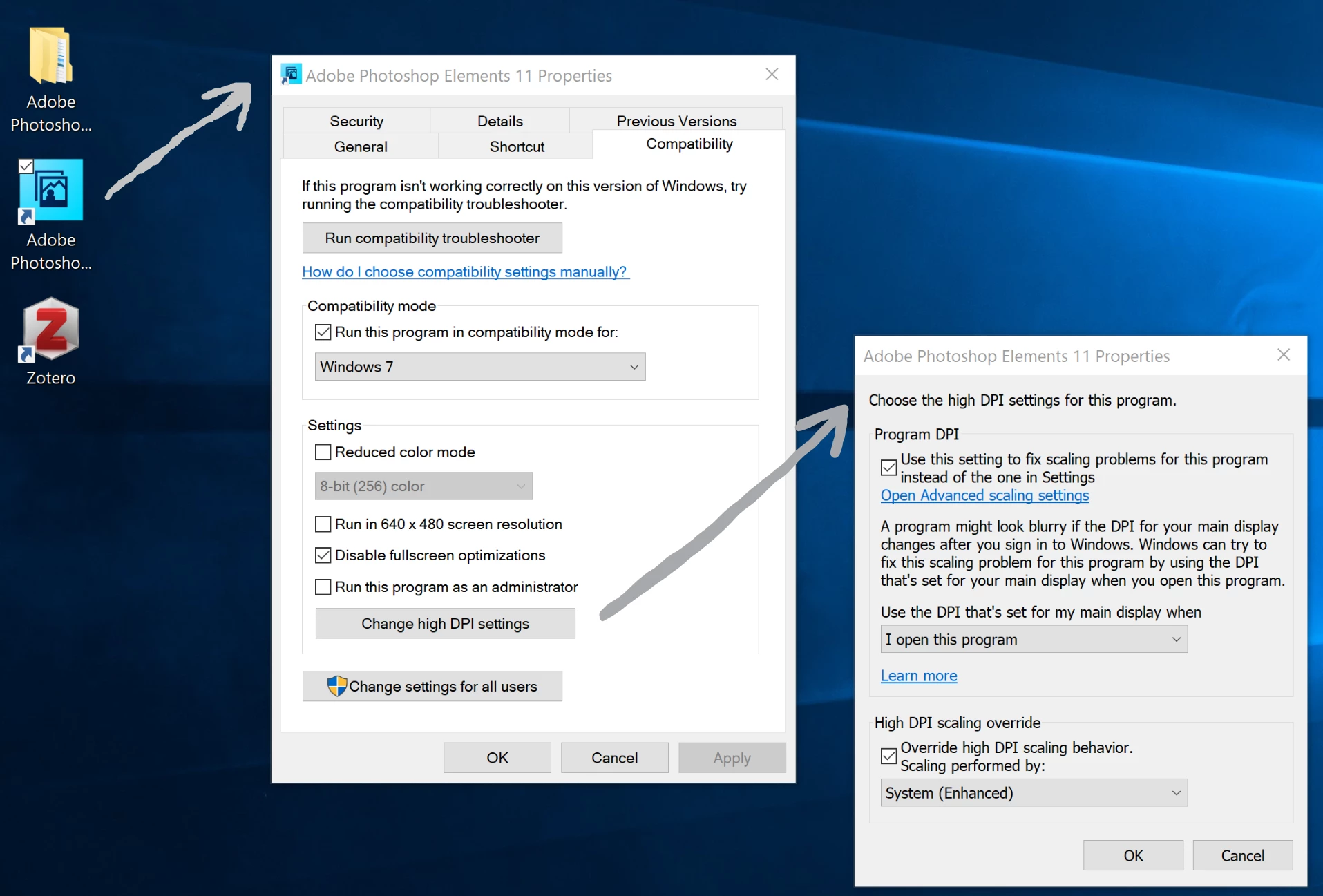The width and height of the screenshot is (1323, 896).
Task: Uncheck Override high DPI scaling behavior
Action: coord(889,756)
